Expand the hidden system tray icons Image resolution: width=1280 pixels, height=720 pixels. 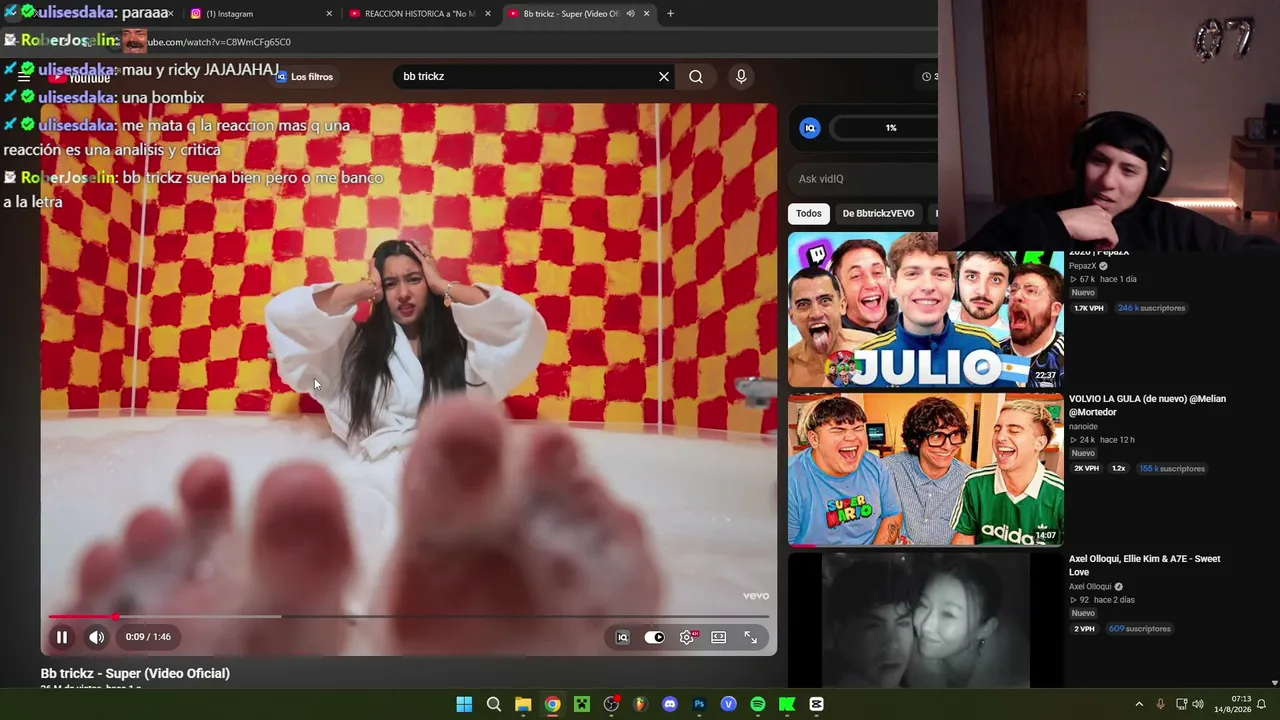1138,704
